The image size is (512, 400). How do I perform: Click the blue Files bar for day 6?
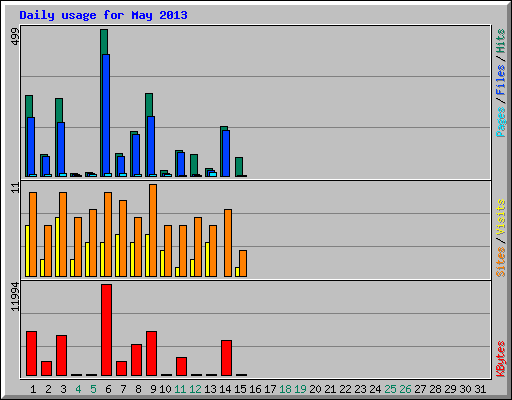pos(106,115)
